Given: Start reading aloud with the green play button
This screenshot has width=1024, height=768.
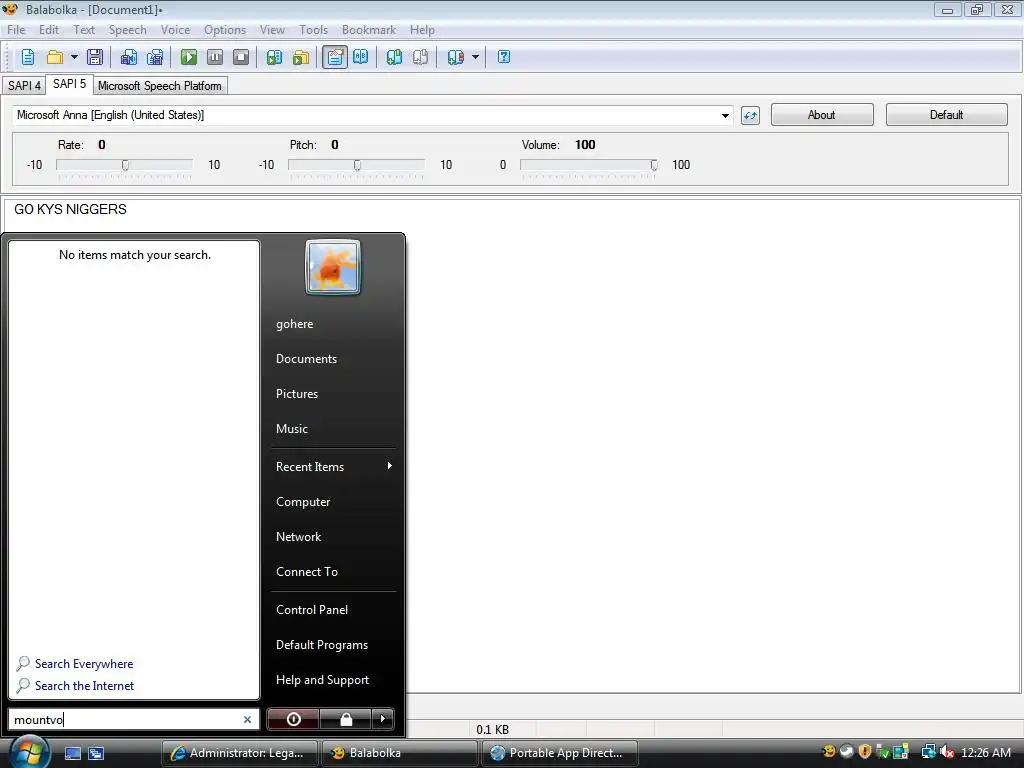Looking at the screenshot, I should click(189, 57).
